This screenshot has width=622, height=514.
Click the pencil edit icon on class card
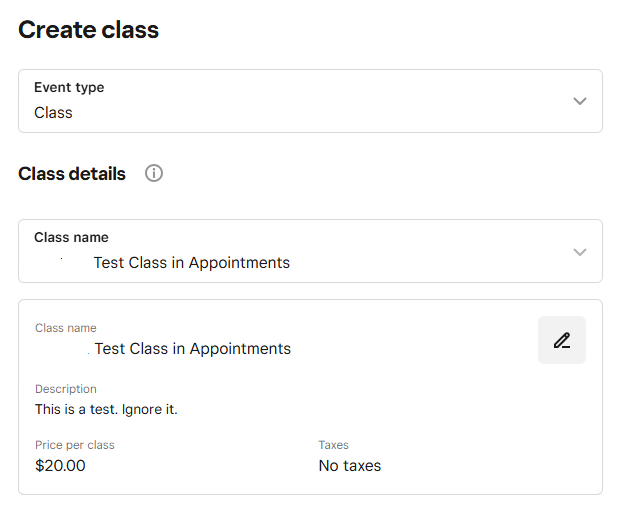click(x=562, y=340)
